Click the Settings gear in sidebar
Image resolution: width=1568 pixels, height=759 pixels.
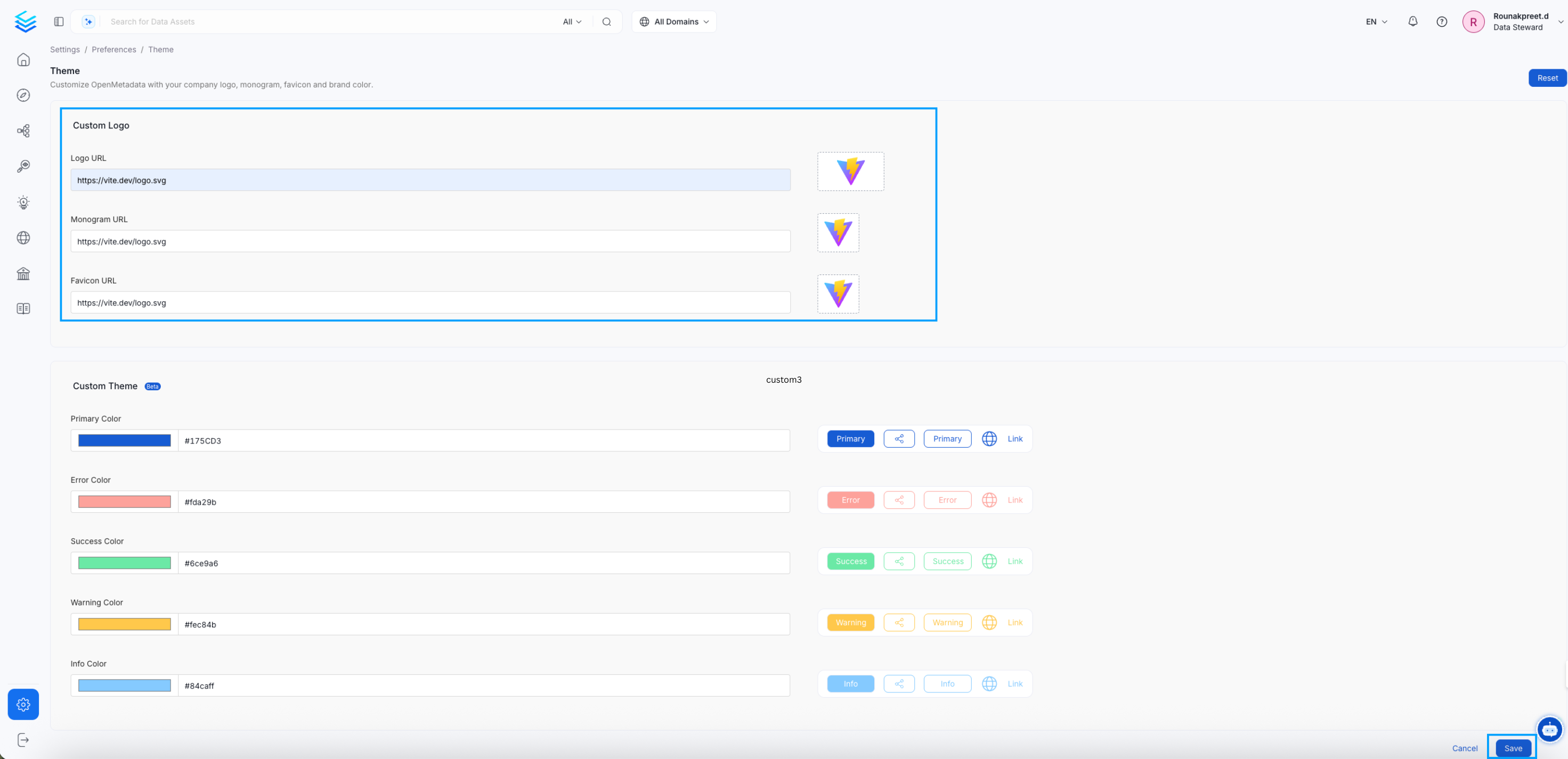tap(23, 704)
